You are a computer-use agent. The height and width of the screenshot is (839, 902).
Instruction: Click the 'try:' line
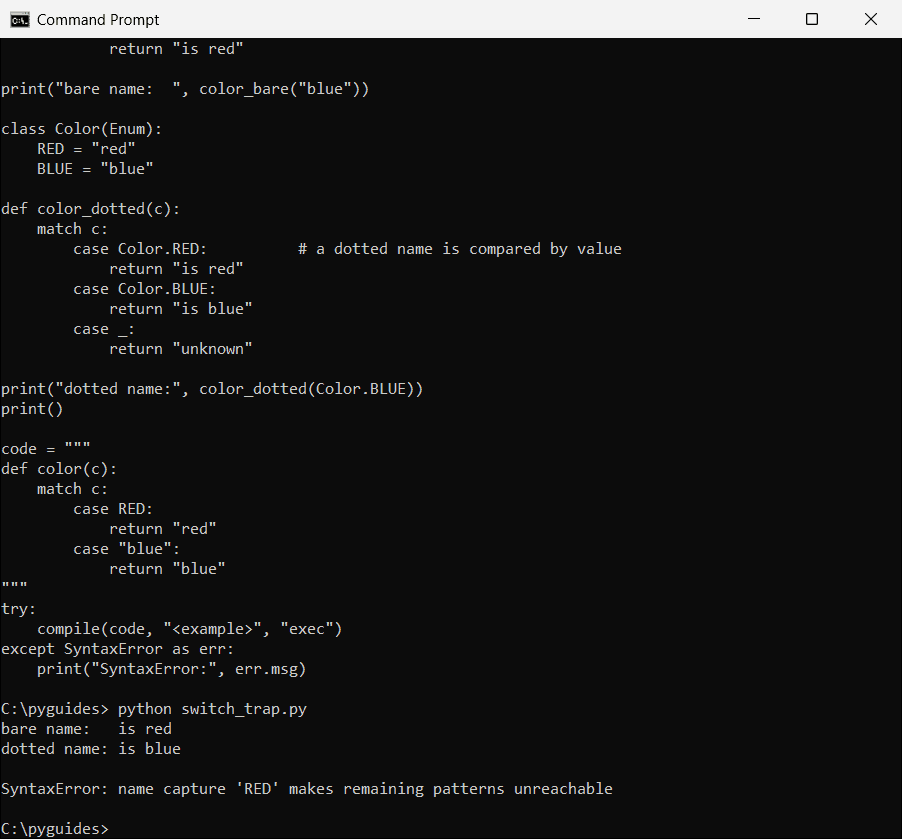[x=18, y=609]
